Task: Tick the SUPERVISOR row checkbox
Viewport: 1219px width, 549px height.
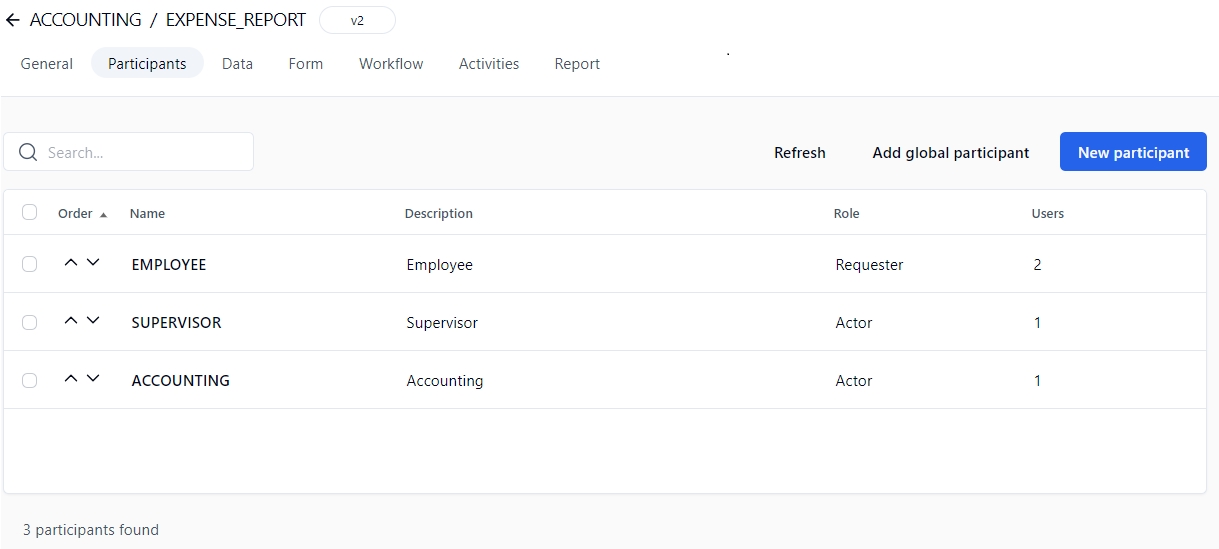Action: pyautogui.click(x=29, y=322)
